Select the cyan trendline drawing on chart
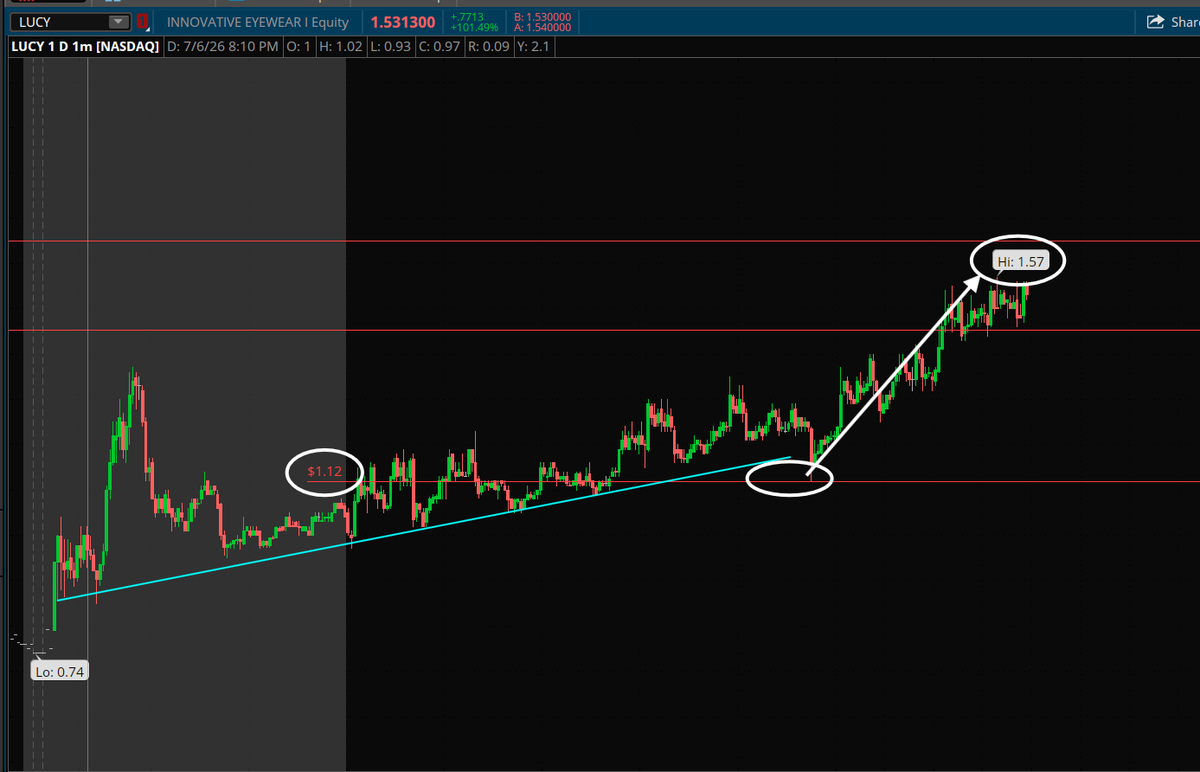 (x=425, y=529)
